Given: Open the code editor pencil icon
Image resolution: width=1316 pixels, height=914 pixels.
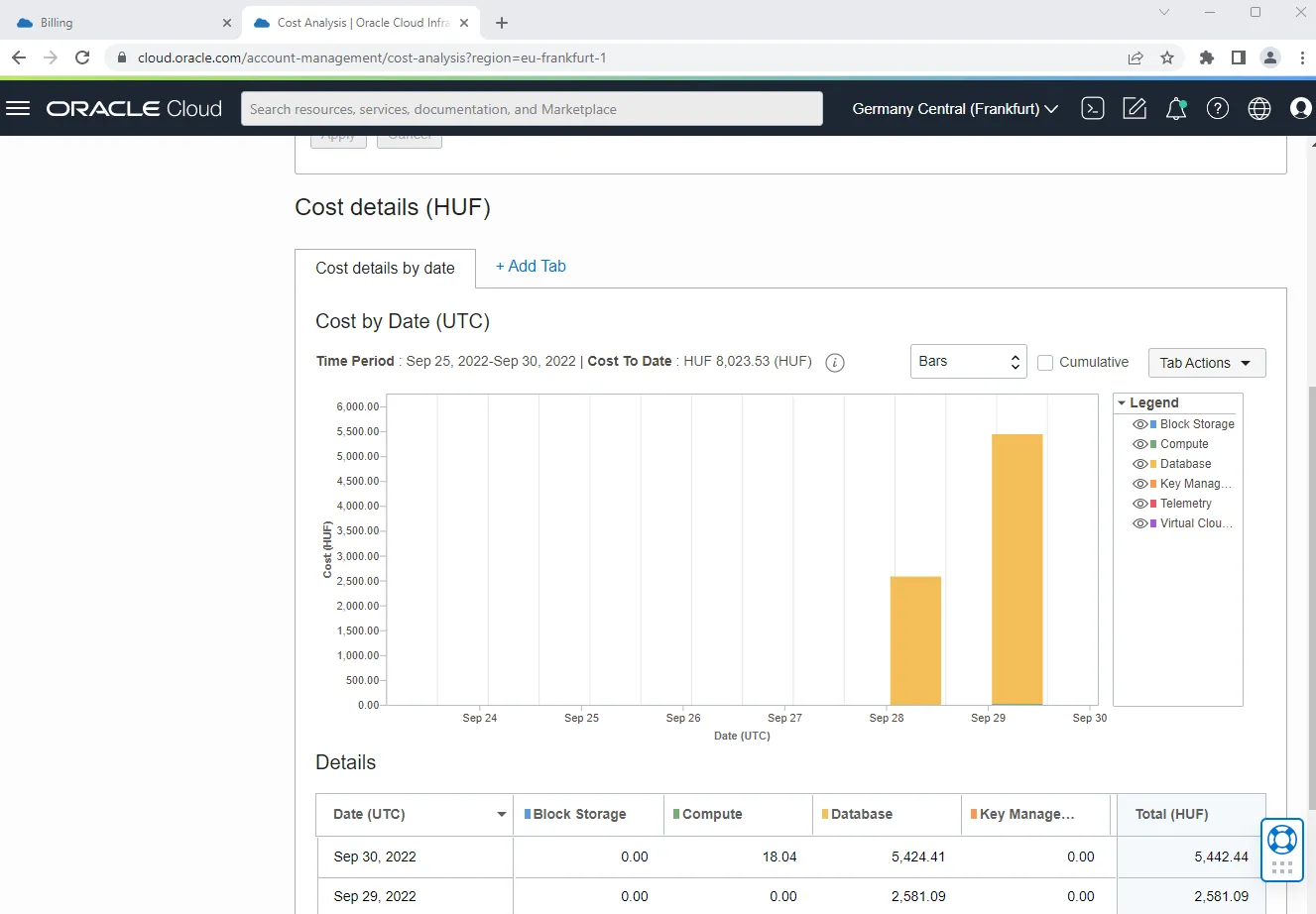Looking at the screenshot, I should [x=1135, y=109].
